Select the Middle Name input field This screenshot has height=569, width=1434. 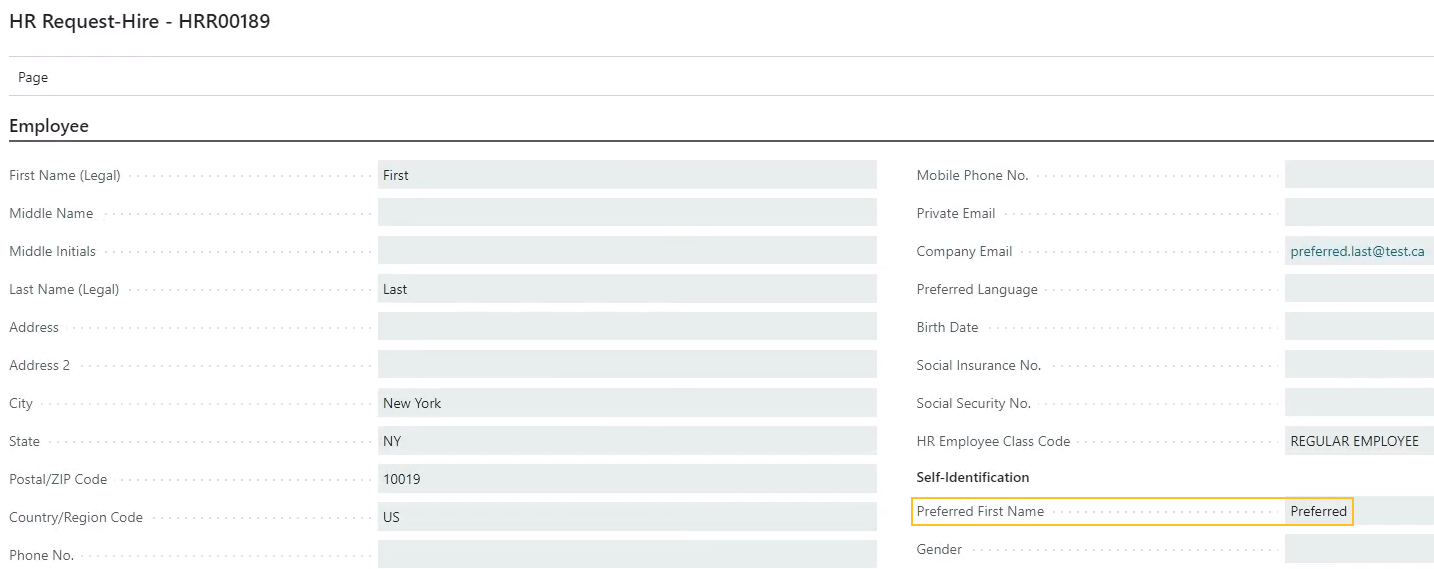pos(626,213)
